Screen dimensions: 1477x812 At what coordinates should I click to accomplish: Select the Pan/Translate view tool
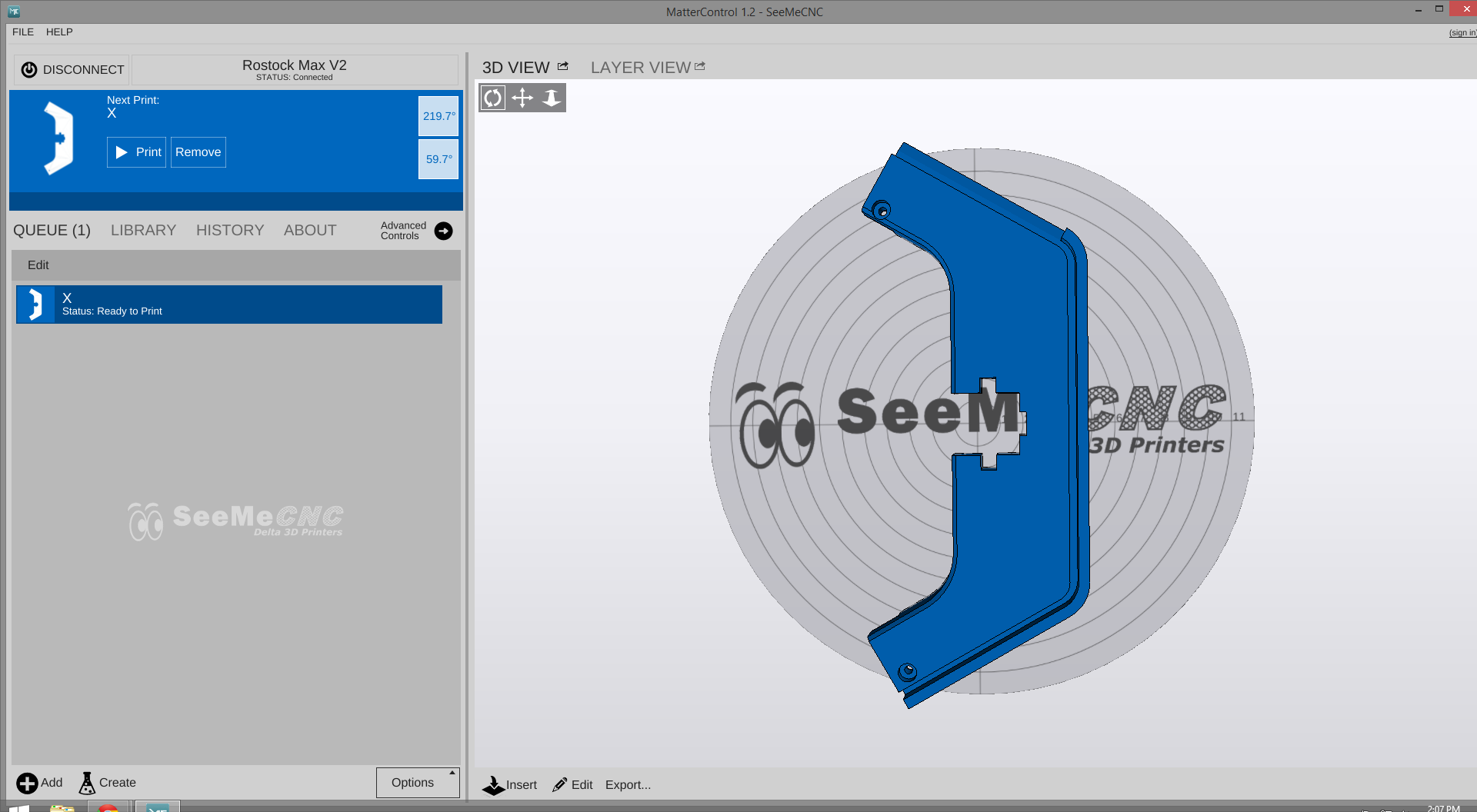click(x=522, y=98)
